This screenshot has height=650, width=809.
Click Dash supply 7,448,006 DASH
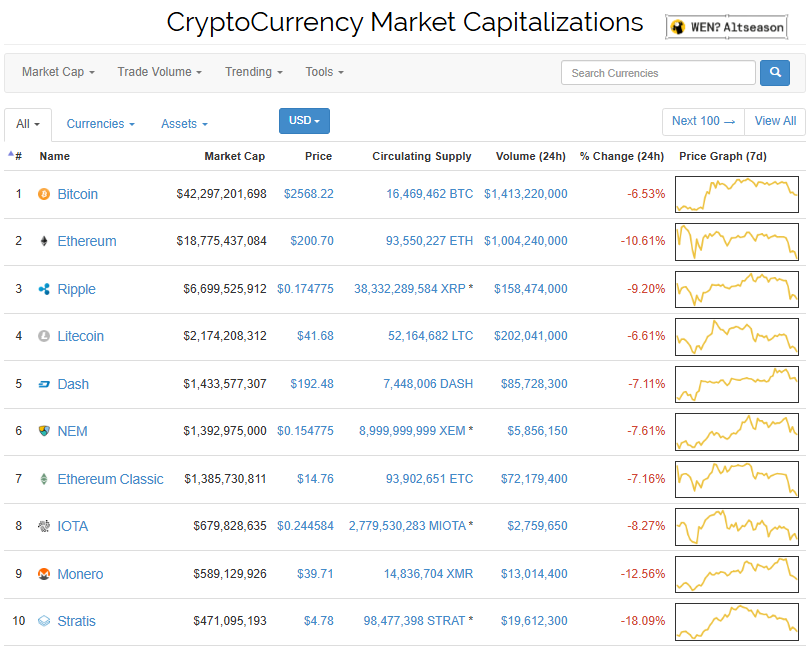(x=428, y=384)
